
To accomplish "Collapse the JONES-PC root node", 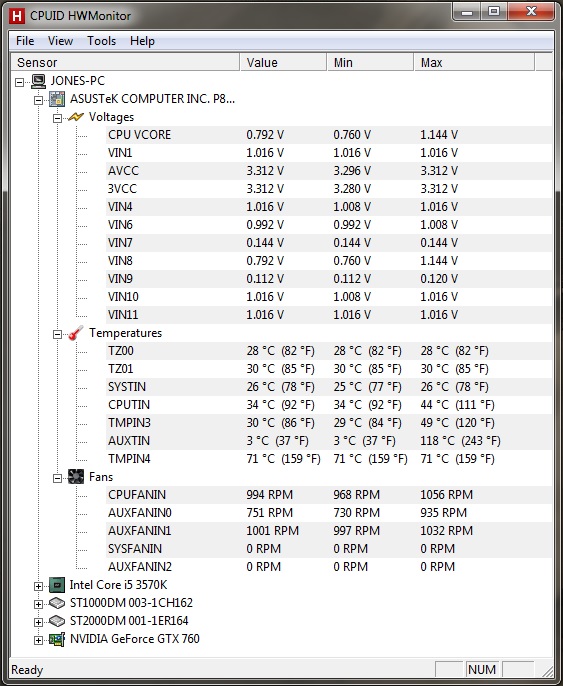I will pyautogui.click(x=19, y=82).
